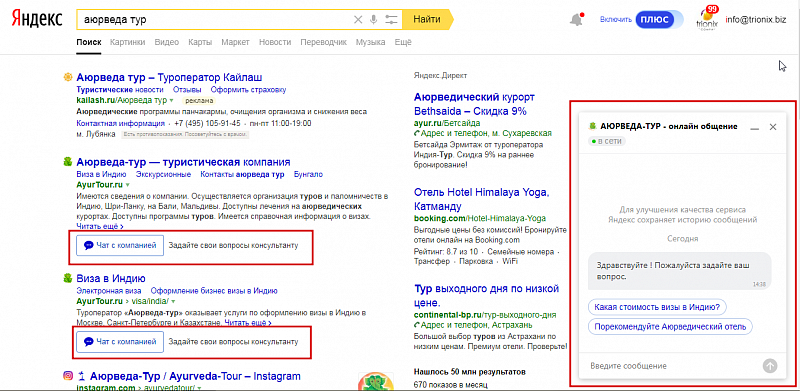Click the favicon beside Виза в Индию result

coord(67,278)
